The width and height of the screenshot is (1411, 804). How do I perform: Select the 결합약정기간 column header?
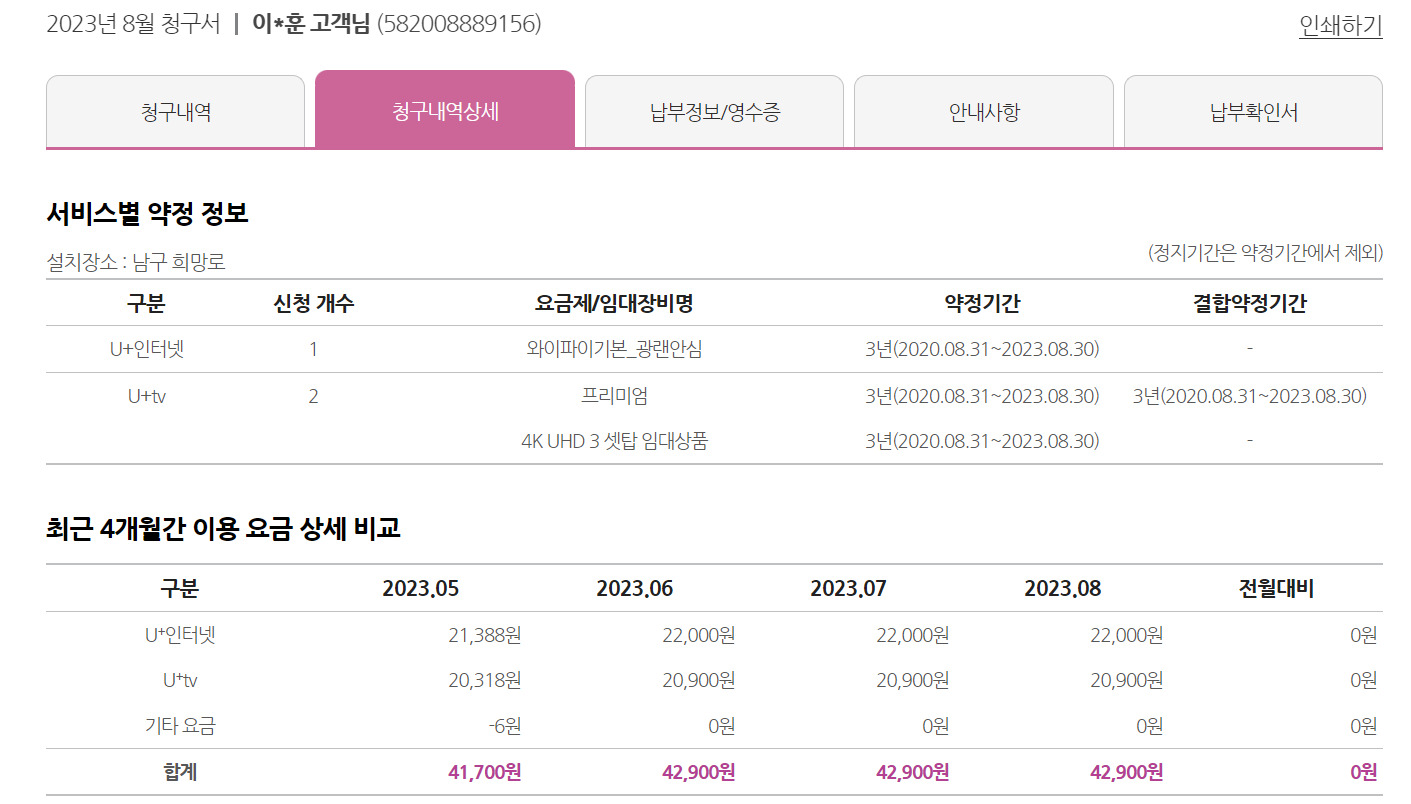click(x=1249, y=303)
